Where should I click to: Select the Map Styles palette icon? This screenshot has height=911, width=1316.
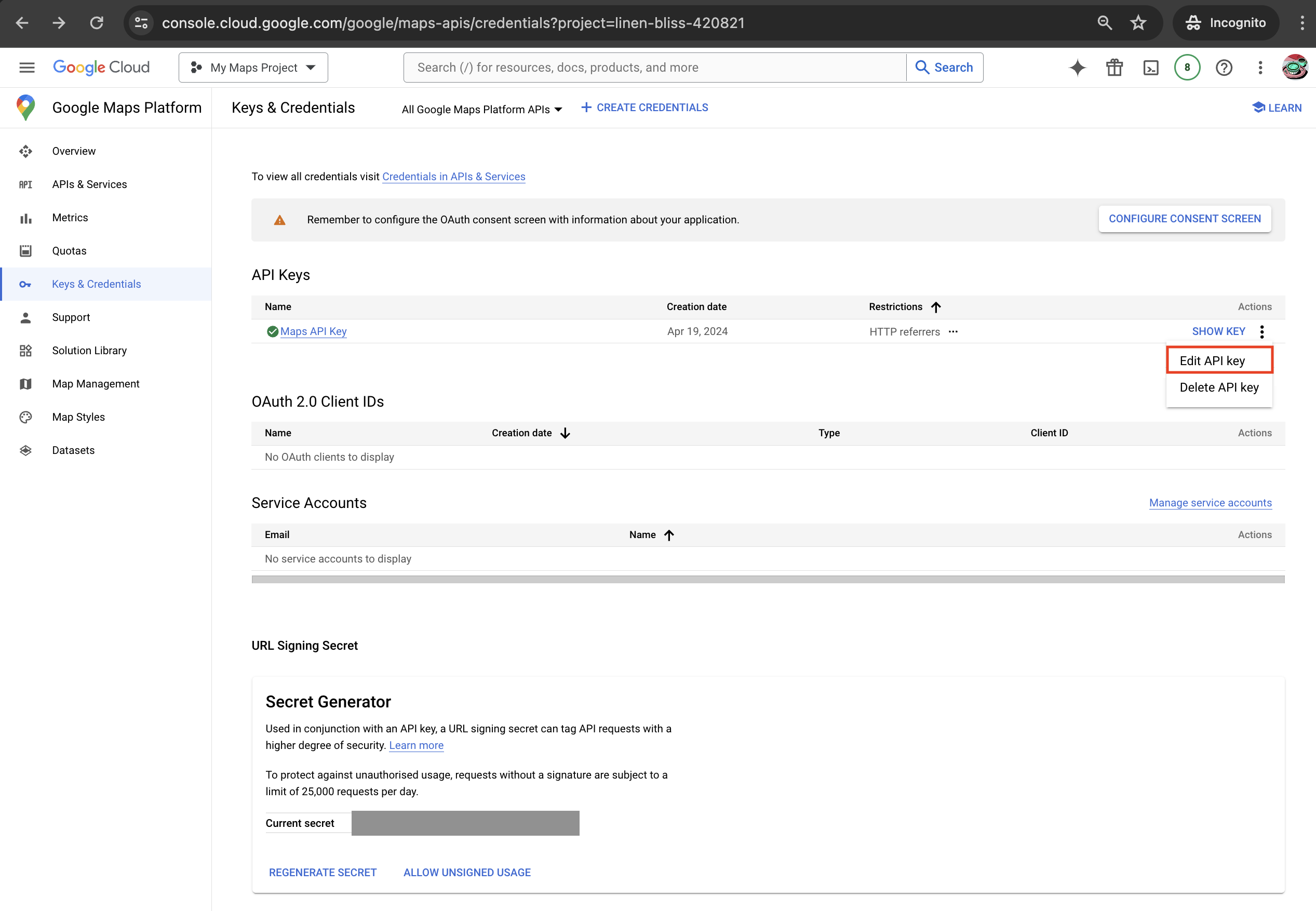point(25,417)
